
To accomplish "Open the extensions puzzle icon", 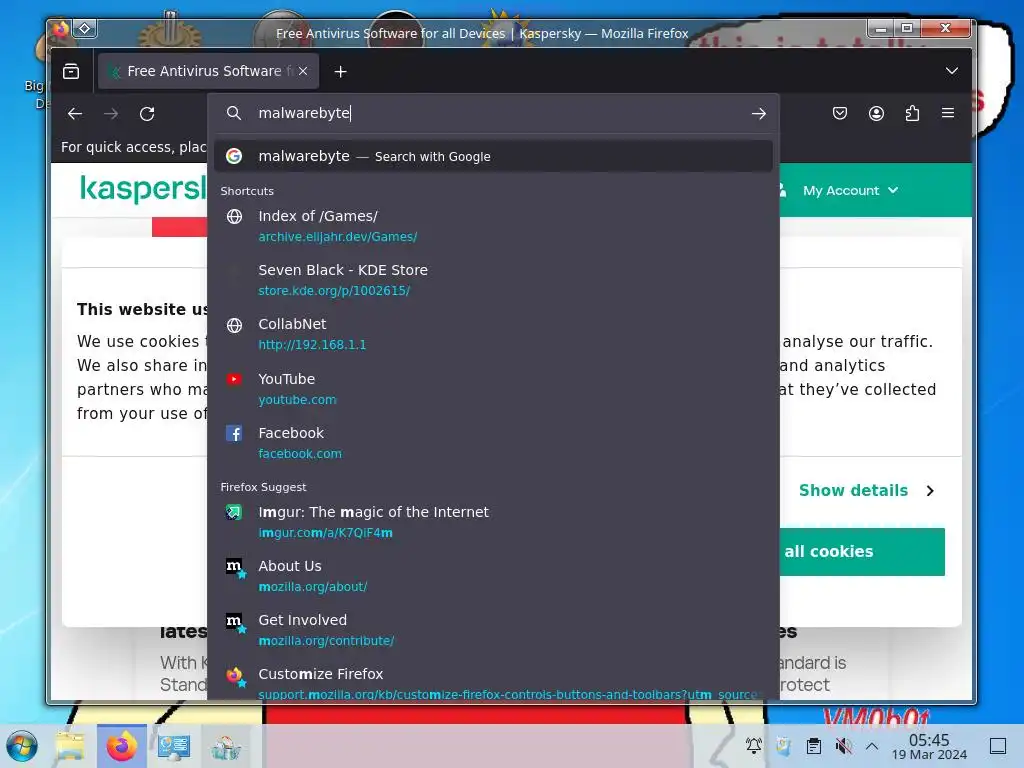I will coord(912,114).
